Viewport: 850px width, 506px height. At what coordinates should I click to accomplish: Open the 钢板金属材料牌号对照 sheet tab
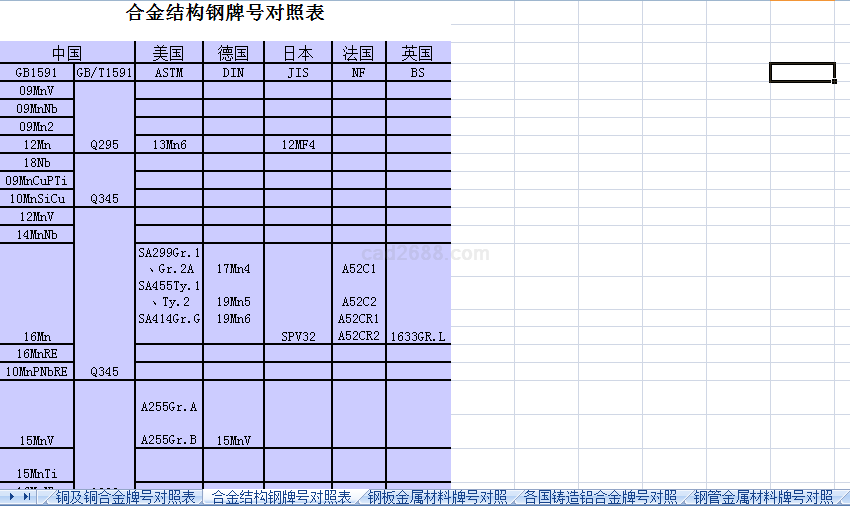coord(436,497)
